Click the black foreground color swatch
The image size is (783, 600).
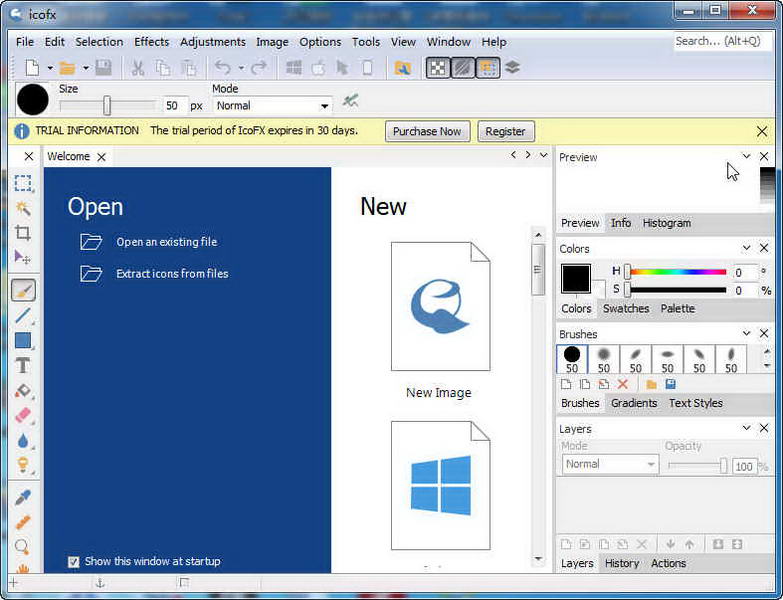pos(576,279)
